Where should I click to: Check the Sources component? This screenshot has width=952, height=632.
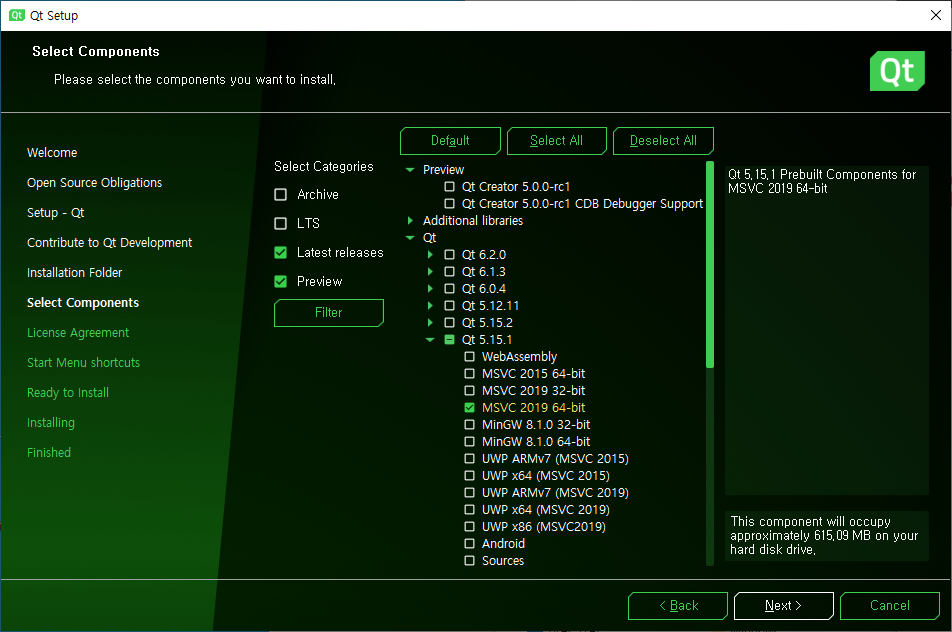pos(469,560)
